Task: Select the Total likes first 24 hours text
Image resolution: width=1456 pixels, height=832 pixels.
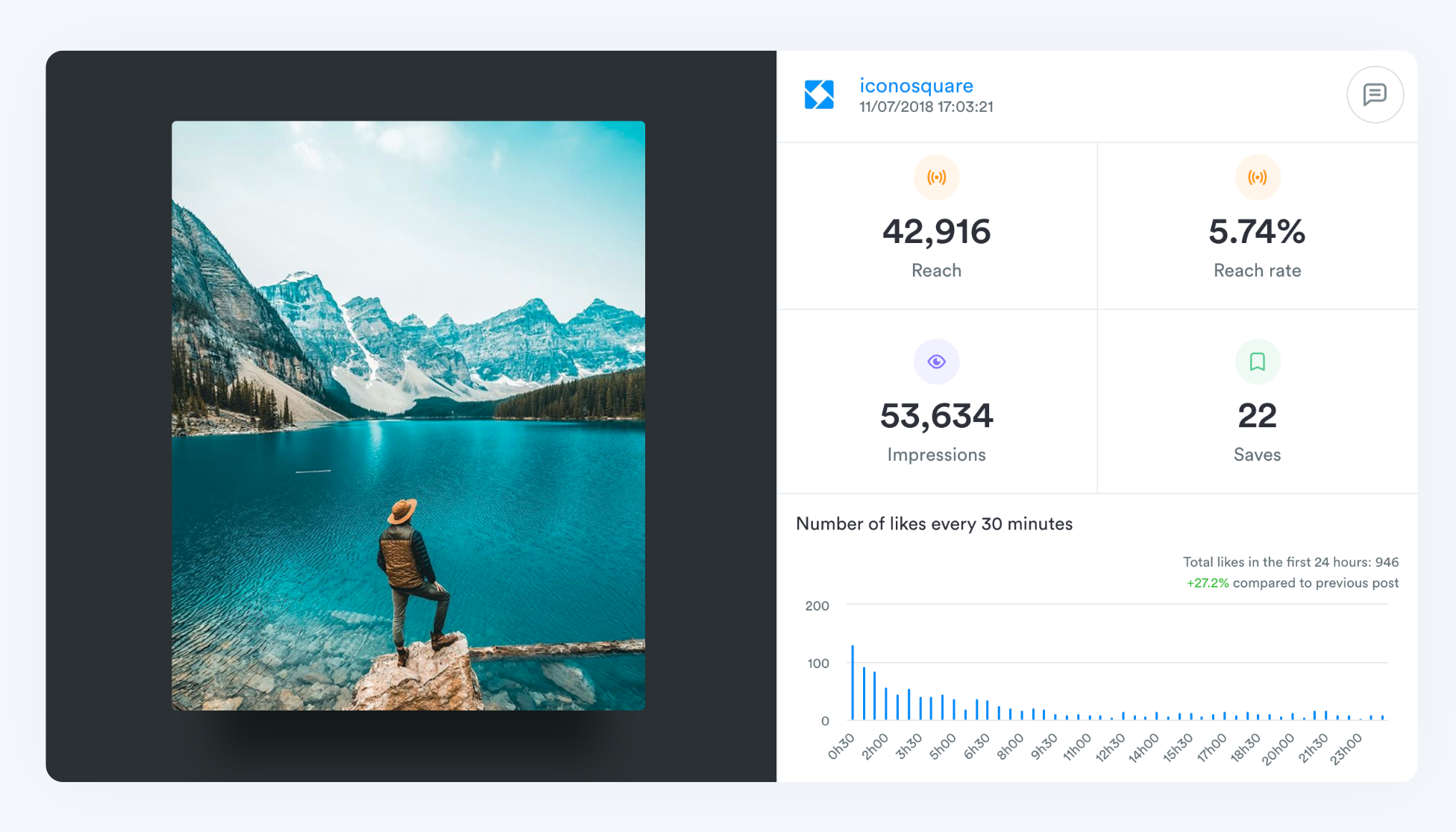Action: (1290, 562)
